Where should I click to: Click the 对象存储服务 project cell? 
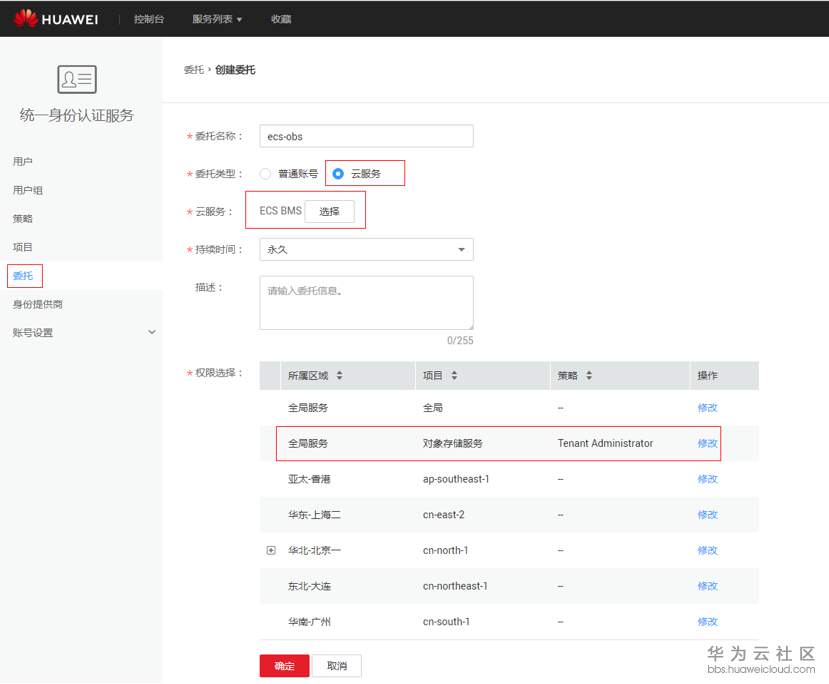pyautogui.click(x=453, y=443)
